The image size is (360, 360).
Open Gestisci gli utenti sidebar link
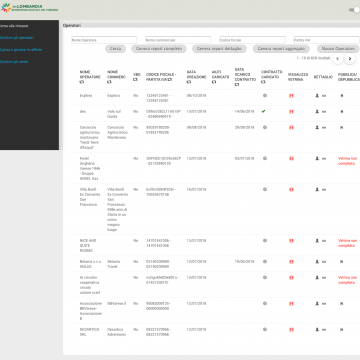coord(14,62)
